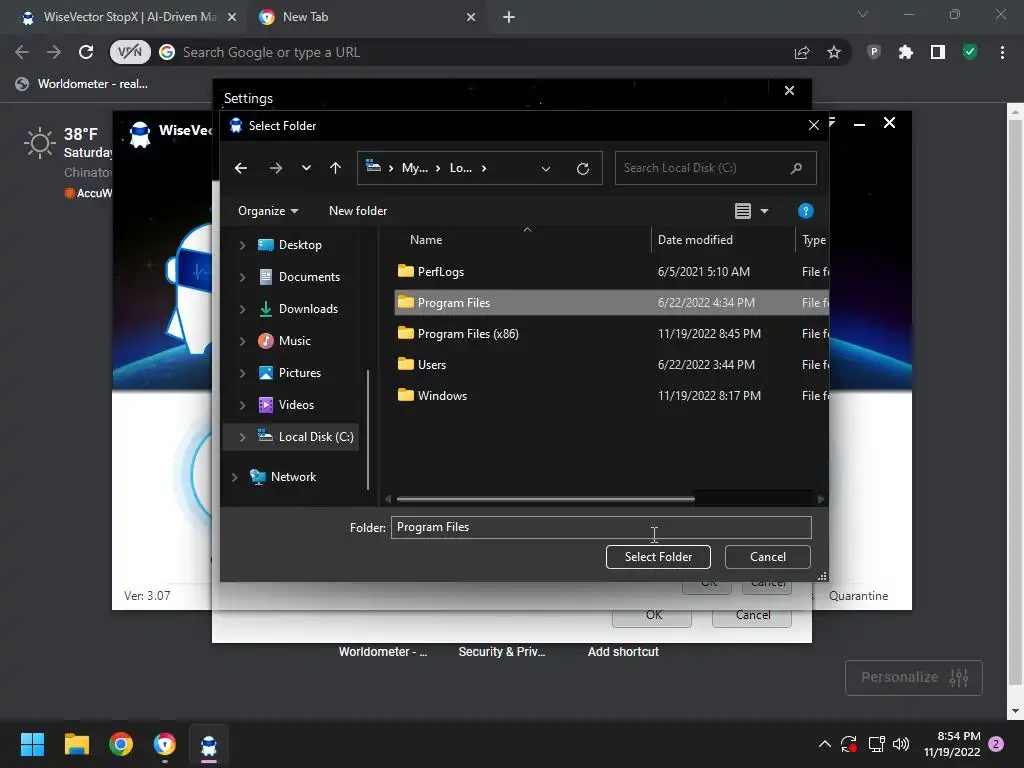Screen dimensions: 1024x768
Task: Open the Windows Start menu
Action: point(32,744)
